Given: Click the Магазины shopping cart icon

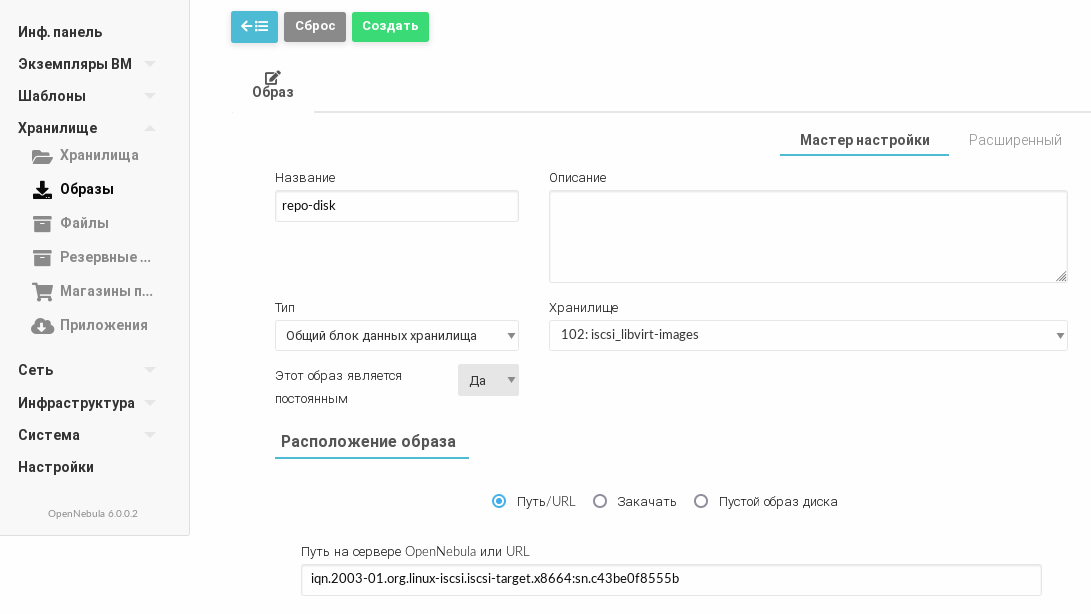Looking at the screenshot, I should tap(42, 292).
